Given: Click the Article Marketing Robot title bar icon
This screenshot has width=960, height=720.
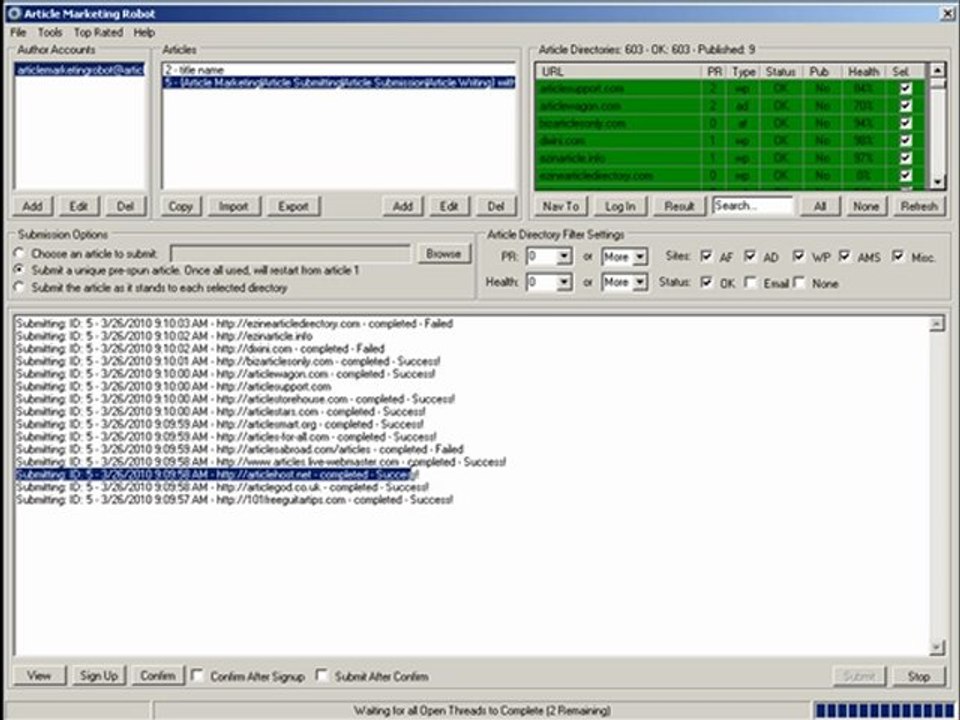Looking at the screenshot, I should tap(13, 13).
